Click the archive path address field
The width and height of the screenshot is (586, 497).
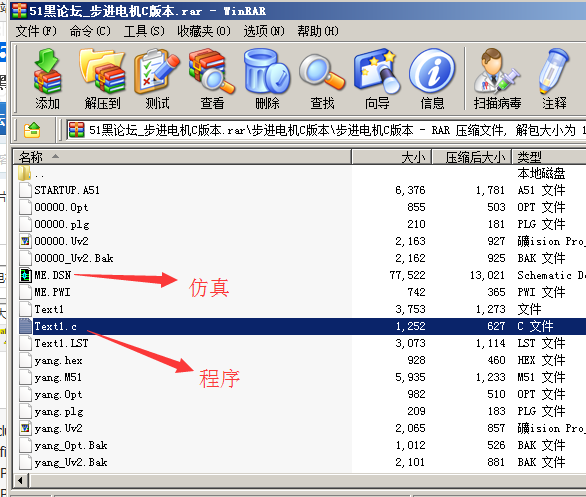click(x=325, y=130)
